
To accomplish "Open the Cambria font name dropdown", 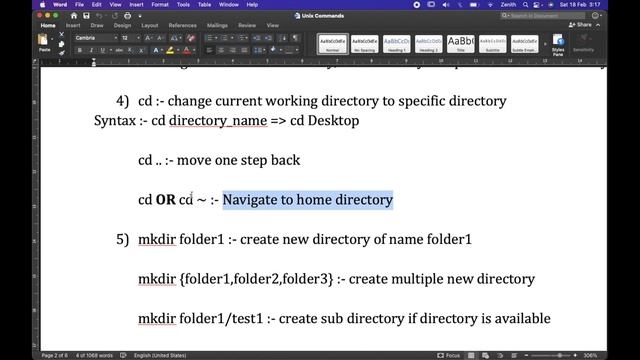I will coord(116,38).
